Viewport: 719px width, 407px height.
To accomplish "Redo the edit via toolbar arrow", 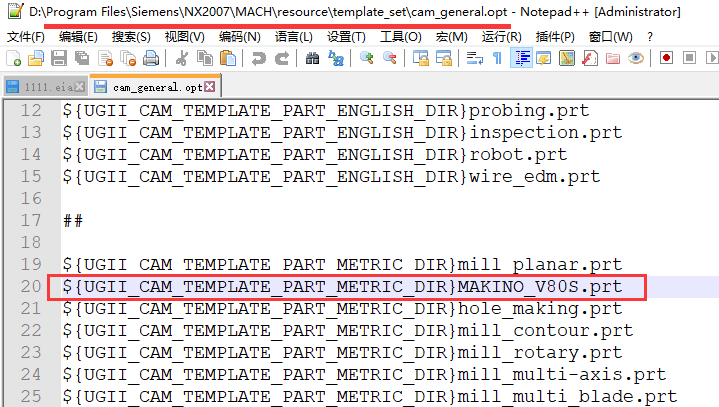I will [282, 58].
